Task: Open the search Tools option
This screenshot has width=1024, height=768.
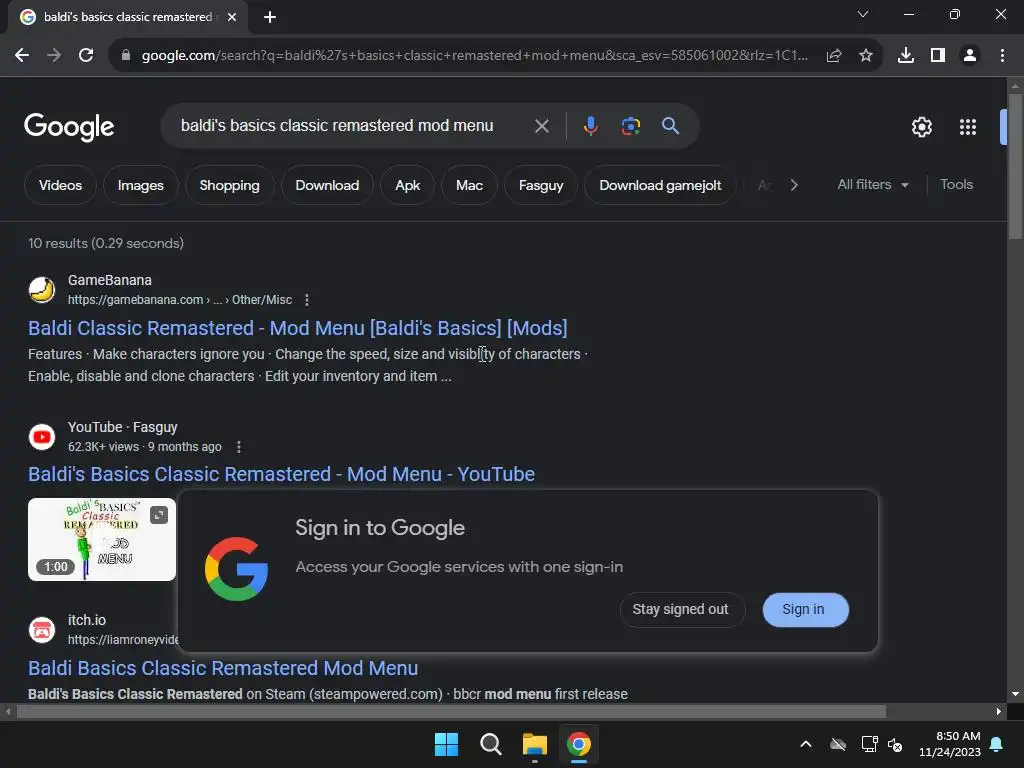Action: (956, 185)
